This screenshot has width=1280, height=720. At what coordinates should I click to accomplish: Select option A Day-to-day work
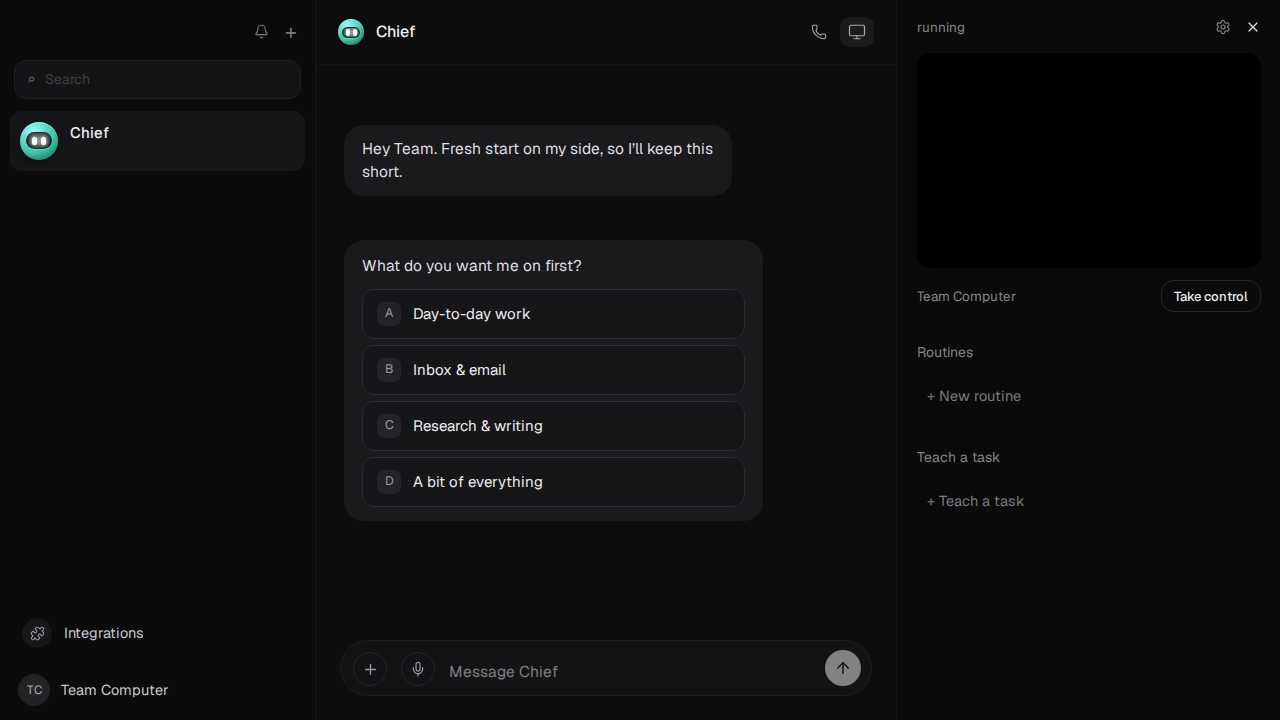(x=553, y=314)
